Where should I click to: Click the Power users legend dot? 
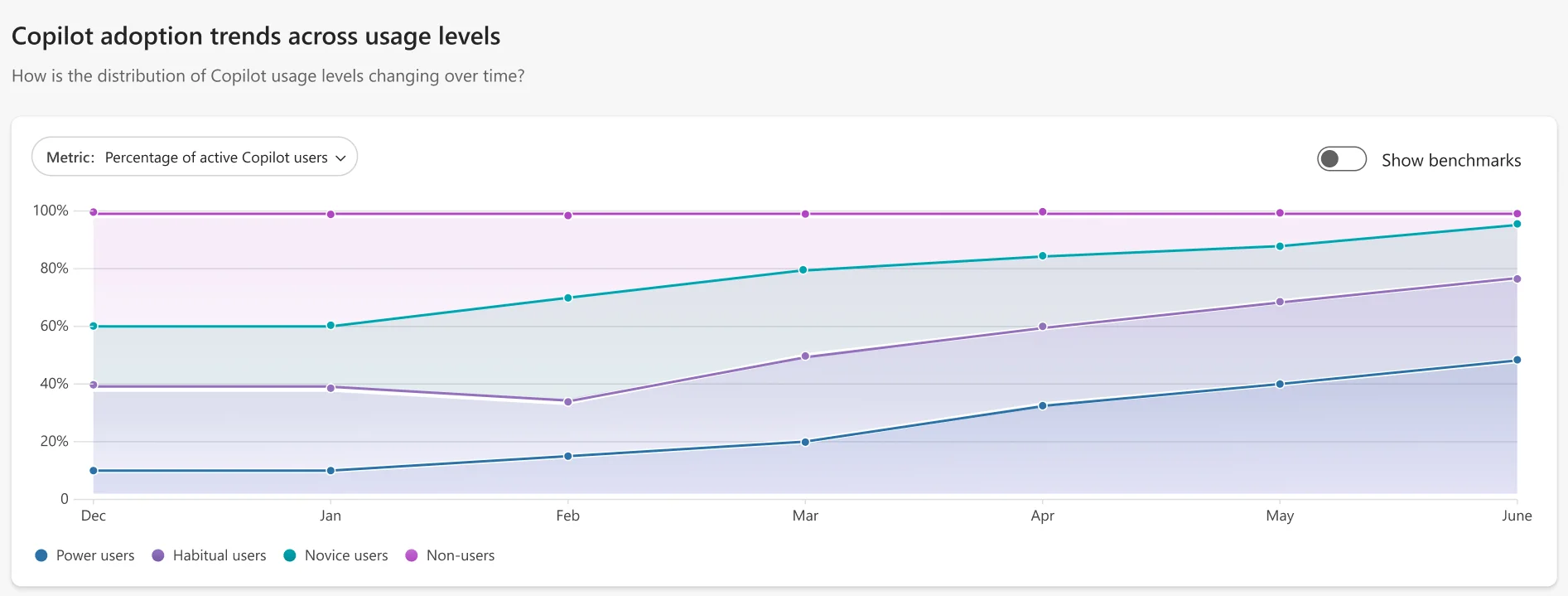click(x=41, y=555)
